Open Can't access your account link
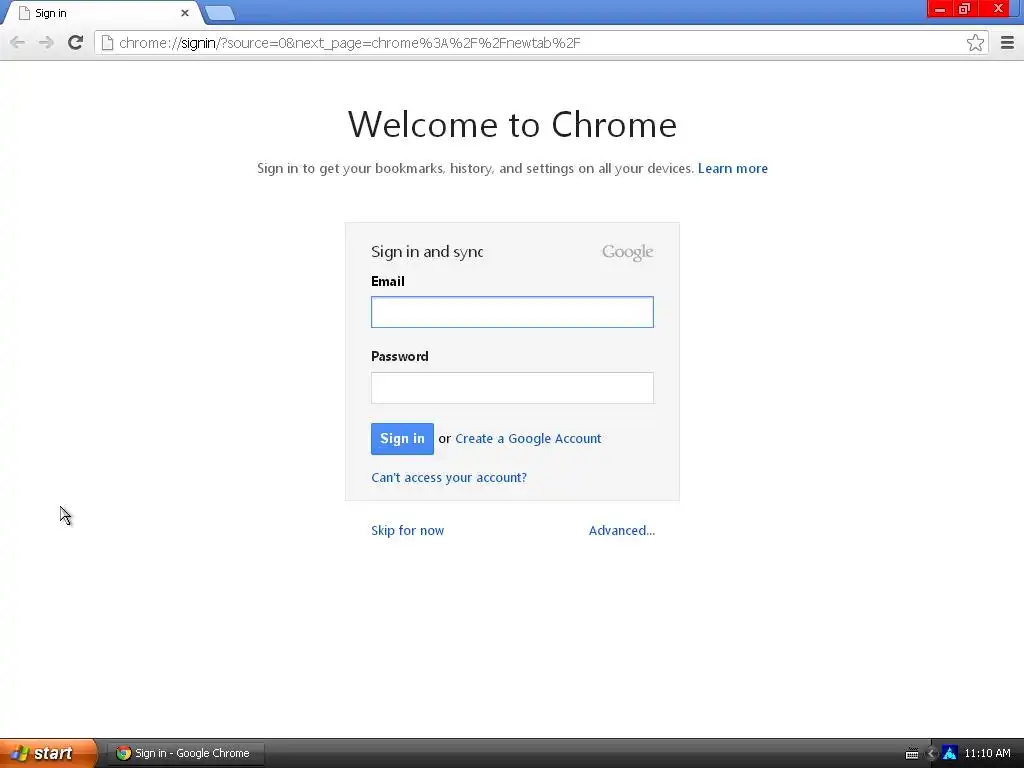The height and width of the screenshot is (768, 1024). click(449, 477)
